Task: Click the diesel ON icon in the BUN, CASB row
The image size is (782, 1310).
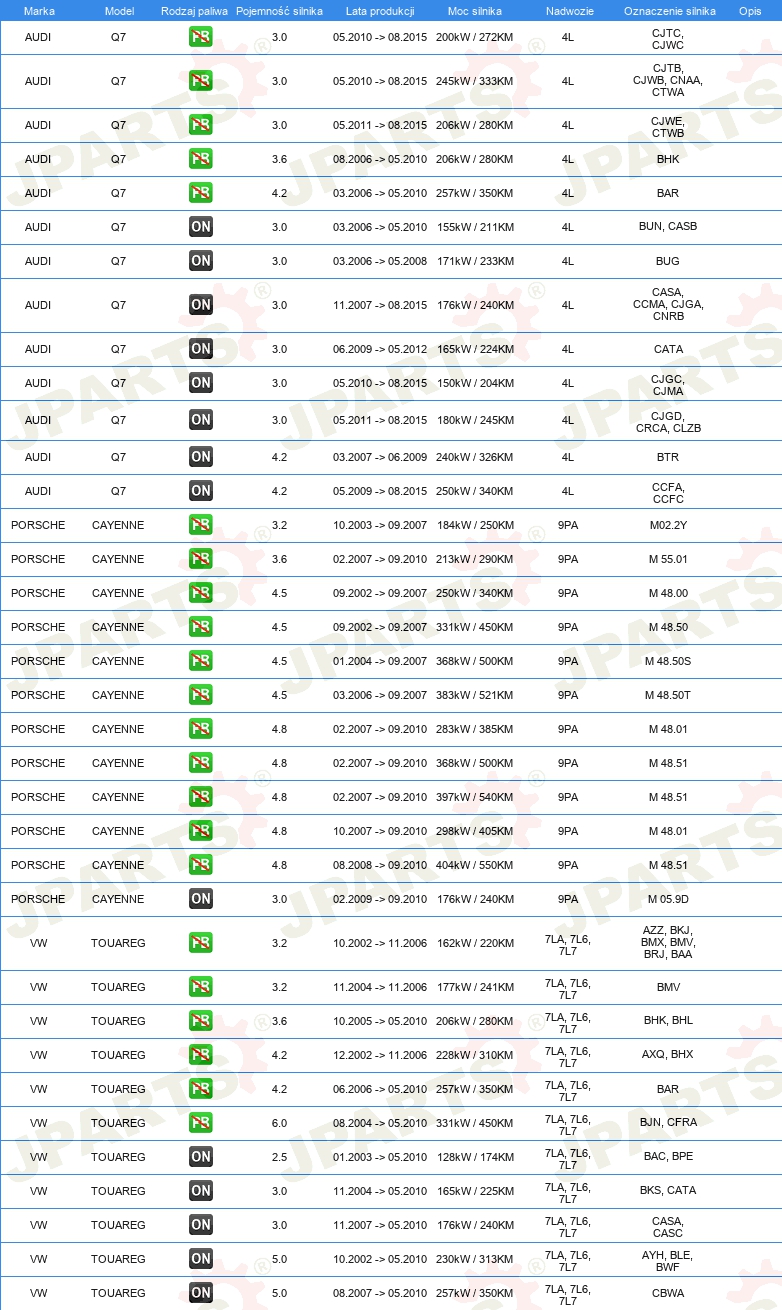Action: 201,227
